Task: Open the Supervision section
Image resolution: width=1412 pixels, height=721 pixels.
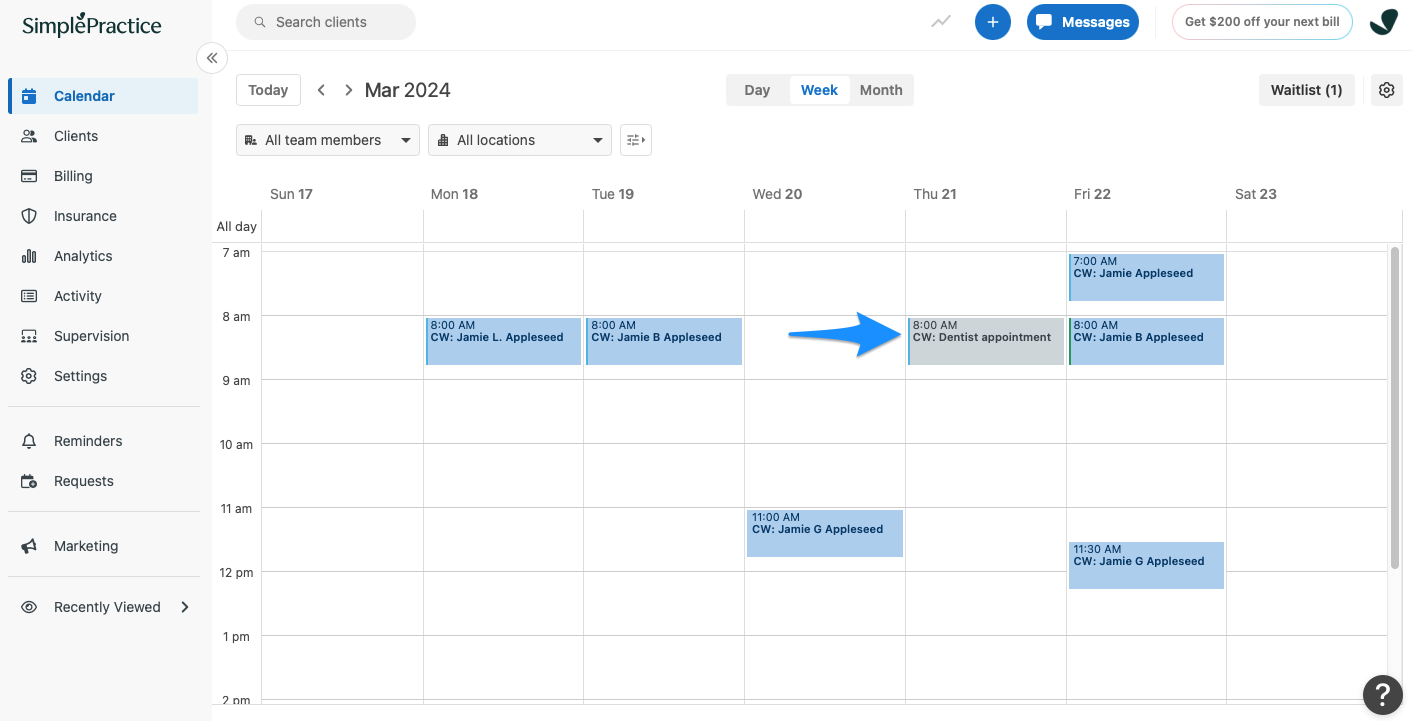Action: (91, 335)
